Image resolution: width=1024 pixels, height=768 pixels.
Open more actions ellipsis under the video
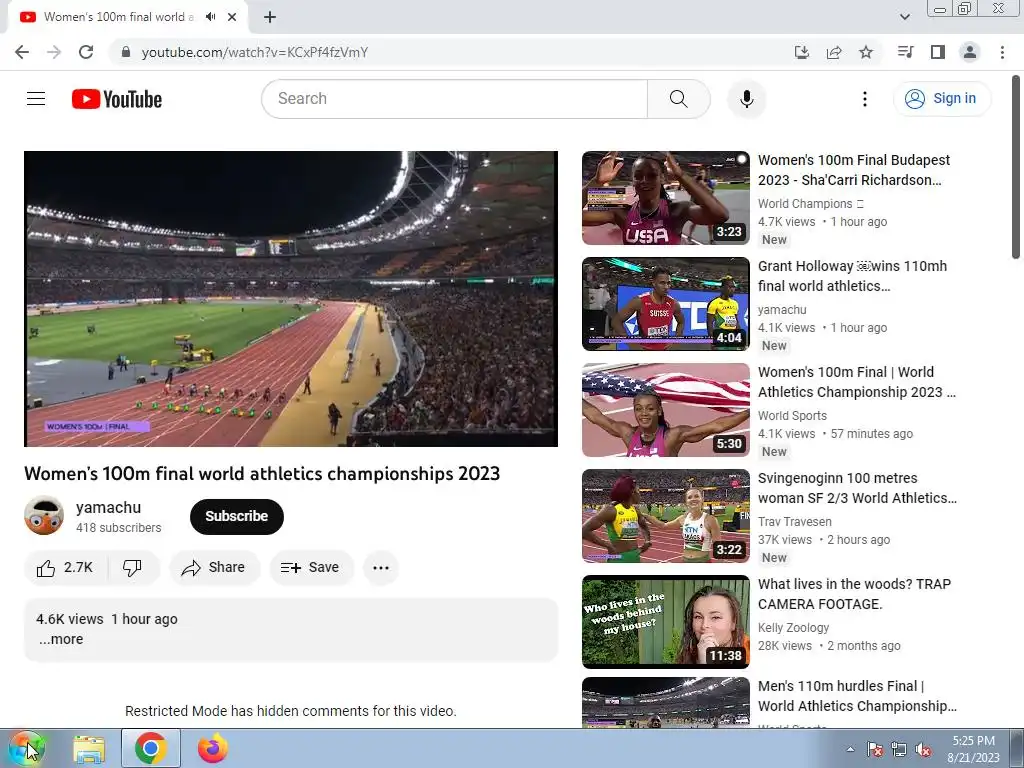pyautogui.click(x=381, y=568)
